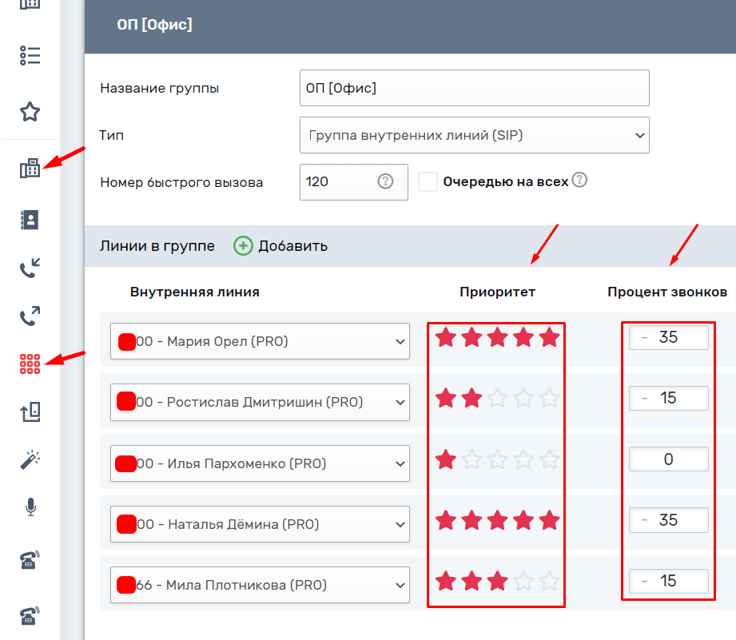This screenshot has width=736, height=640.
Task: Click the "Название группы" text field
Action: click(x=474, y=87)
